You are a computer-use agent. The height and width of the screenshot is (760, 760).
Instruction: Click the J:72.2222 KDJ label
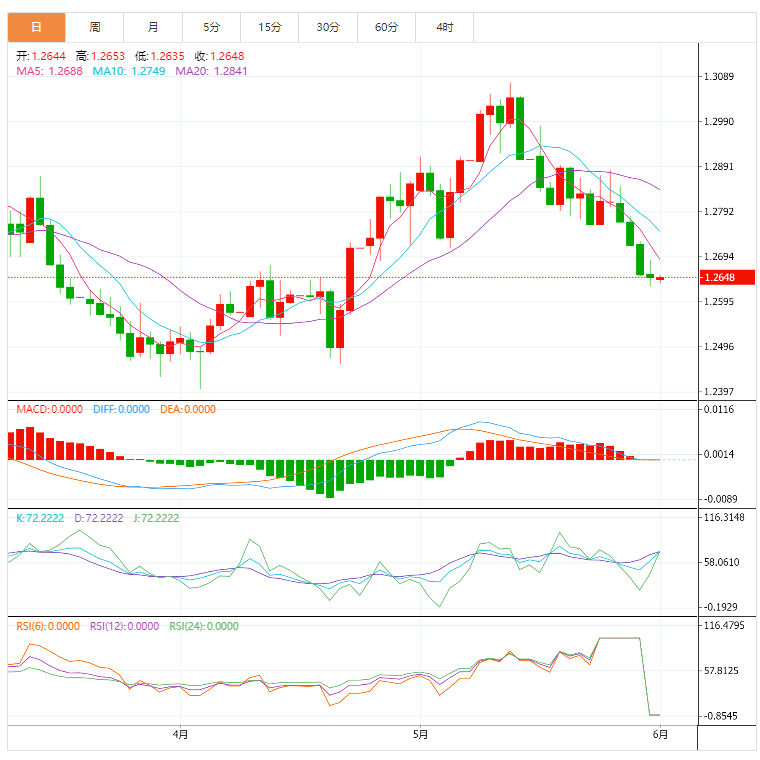pyautogui.click(x=156, y=518)
